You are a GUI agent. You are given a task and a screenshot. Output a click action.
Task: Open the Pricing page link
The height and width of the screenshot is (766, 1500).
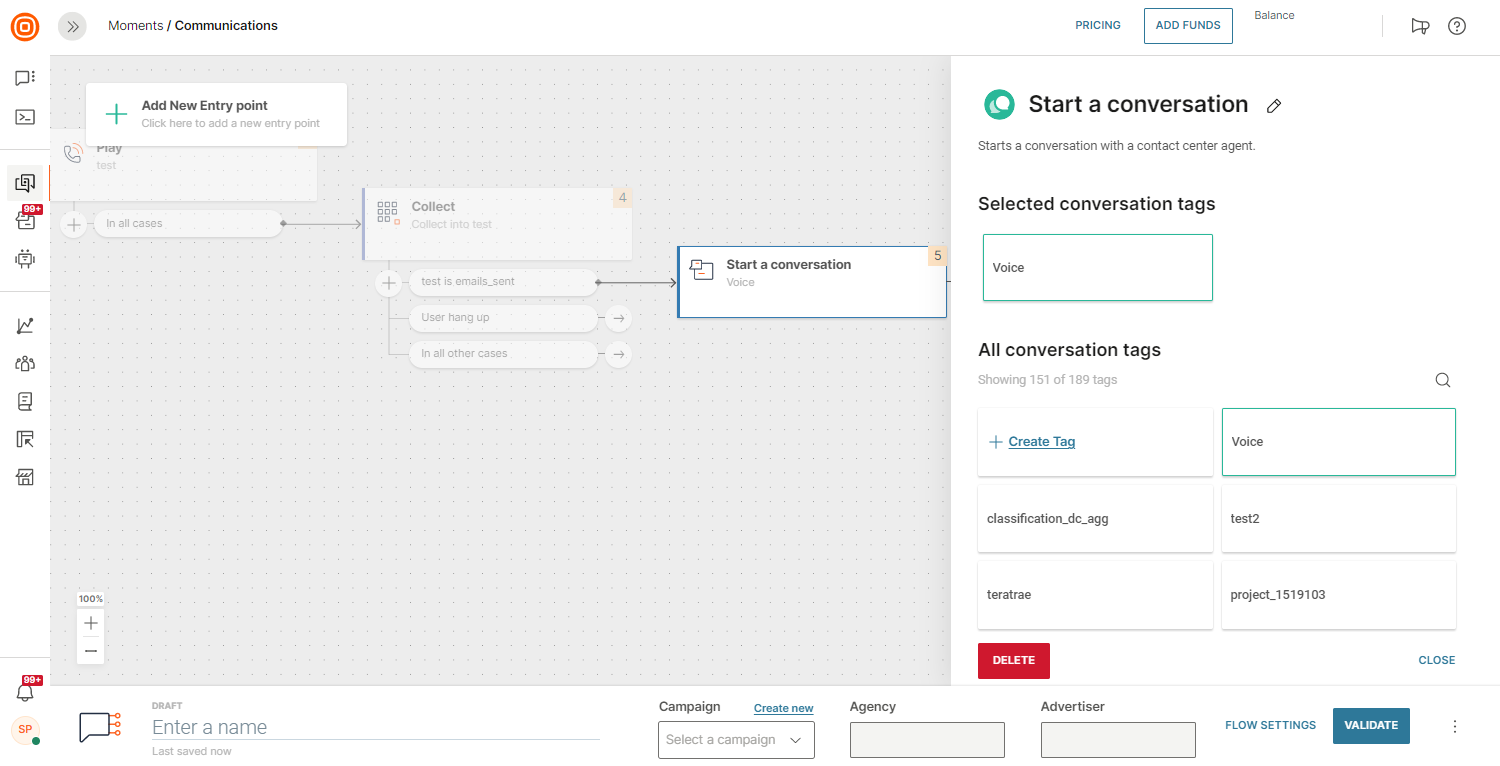(1097, 26)
